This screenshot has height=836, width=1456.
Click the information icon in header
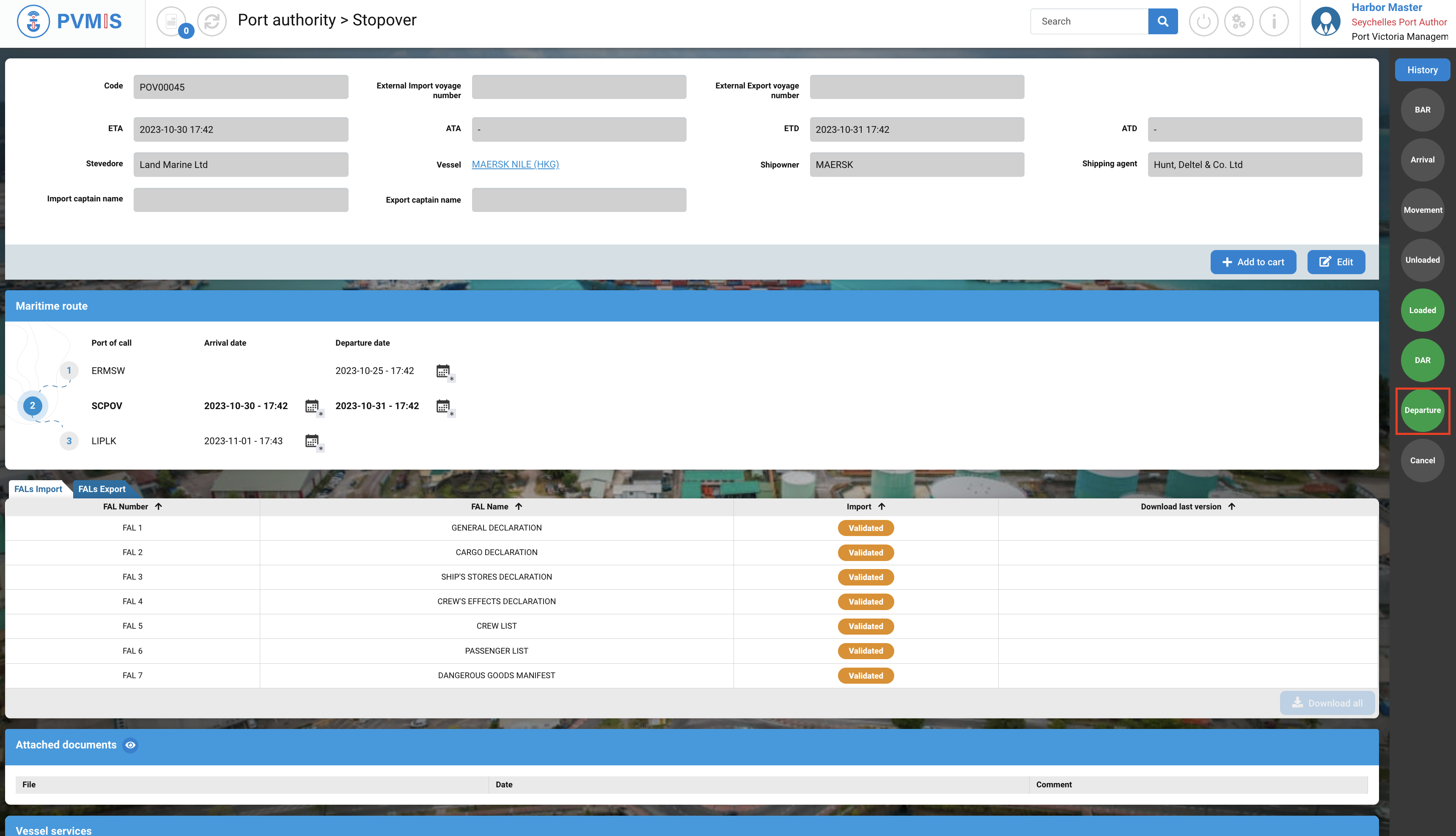(x=1274, y=21)
